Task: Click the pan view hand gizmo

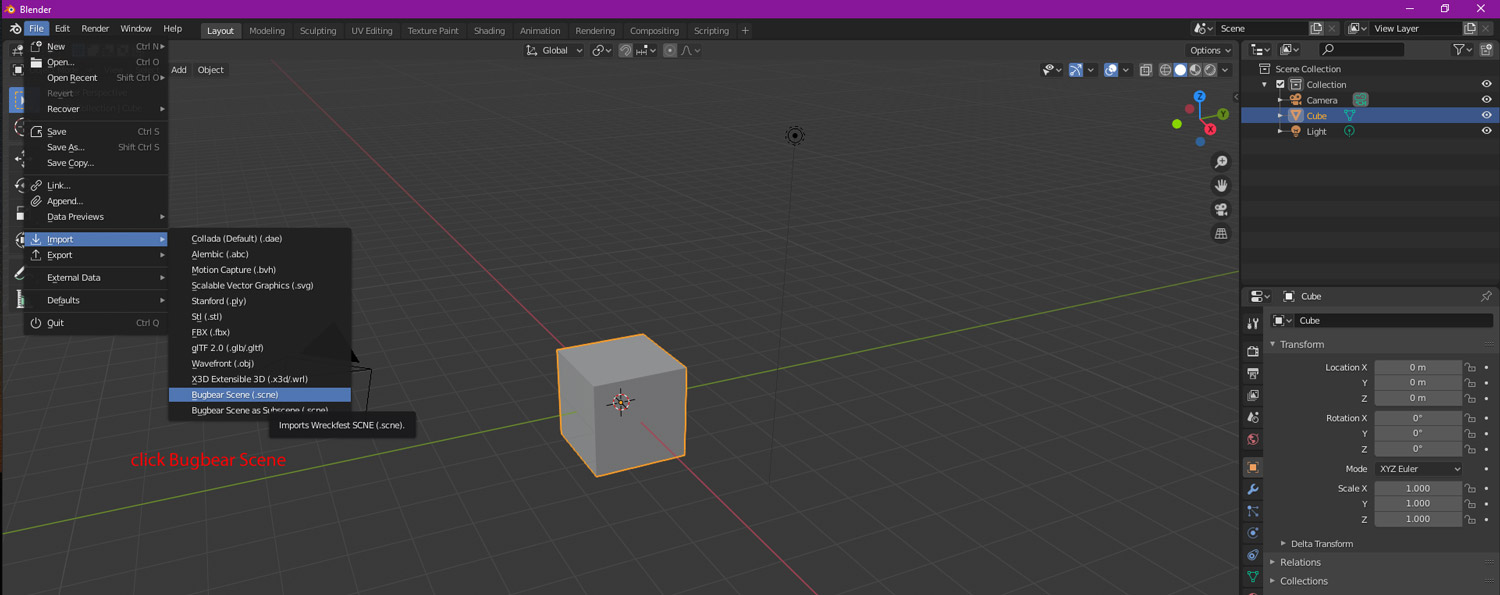Action: (x=1221, y=186)
